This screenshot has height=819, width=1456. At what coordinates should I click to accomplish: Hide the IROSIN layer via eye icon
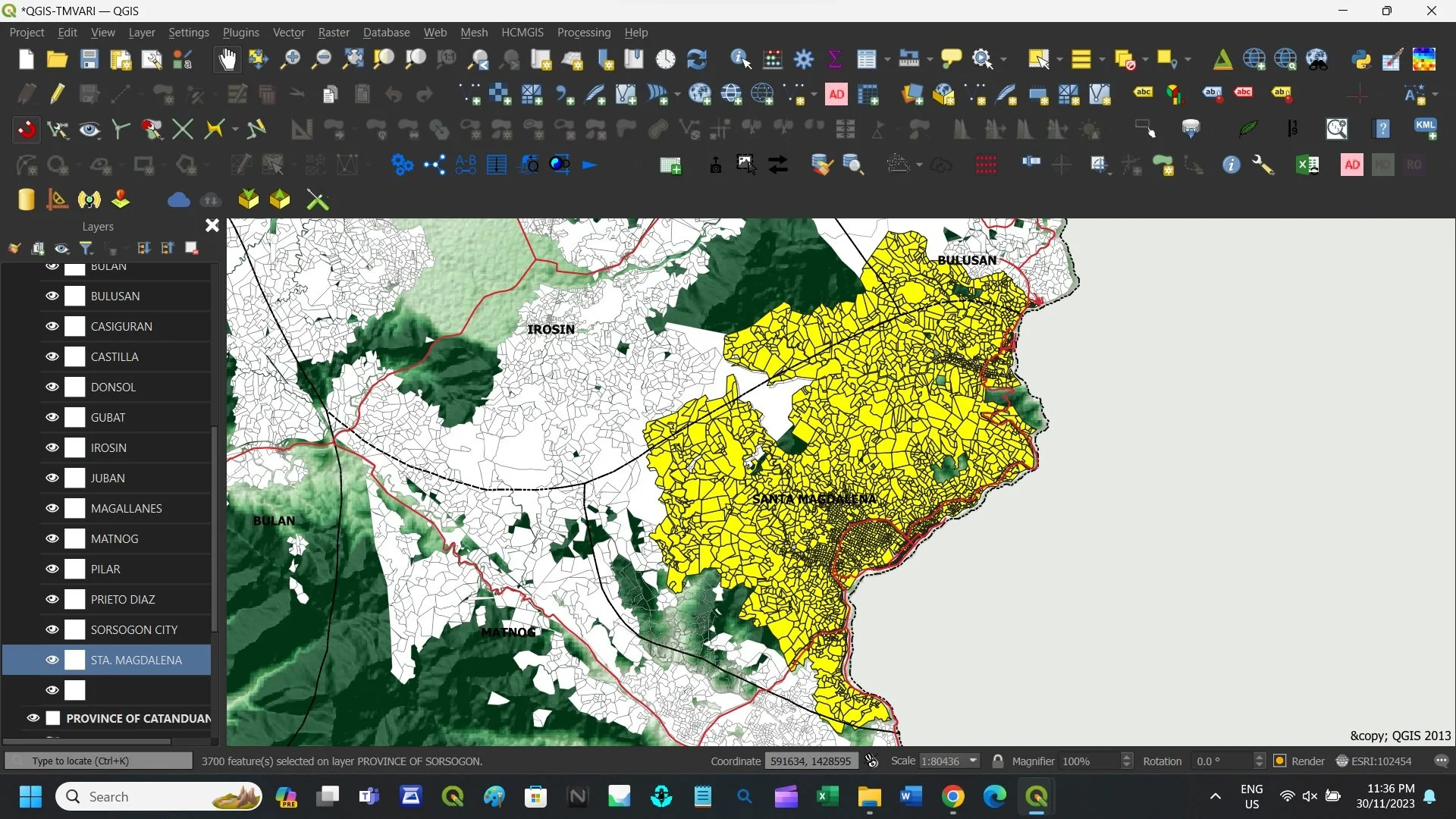[x=52, y=447]
